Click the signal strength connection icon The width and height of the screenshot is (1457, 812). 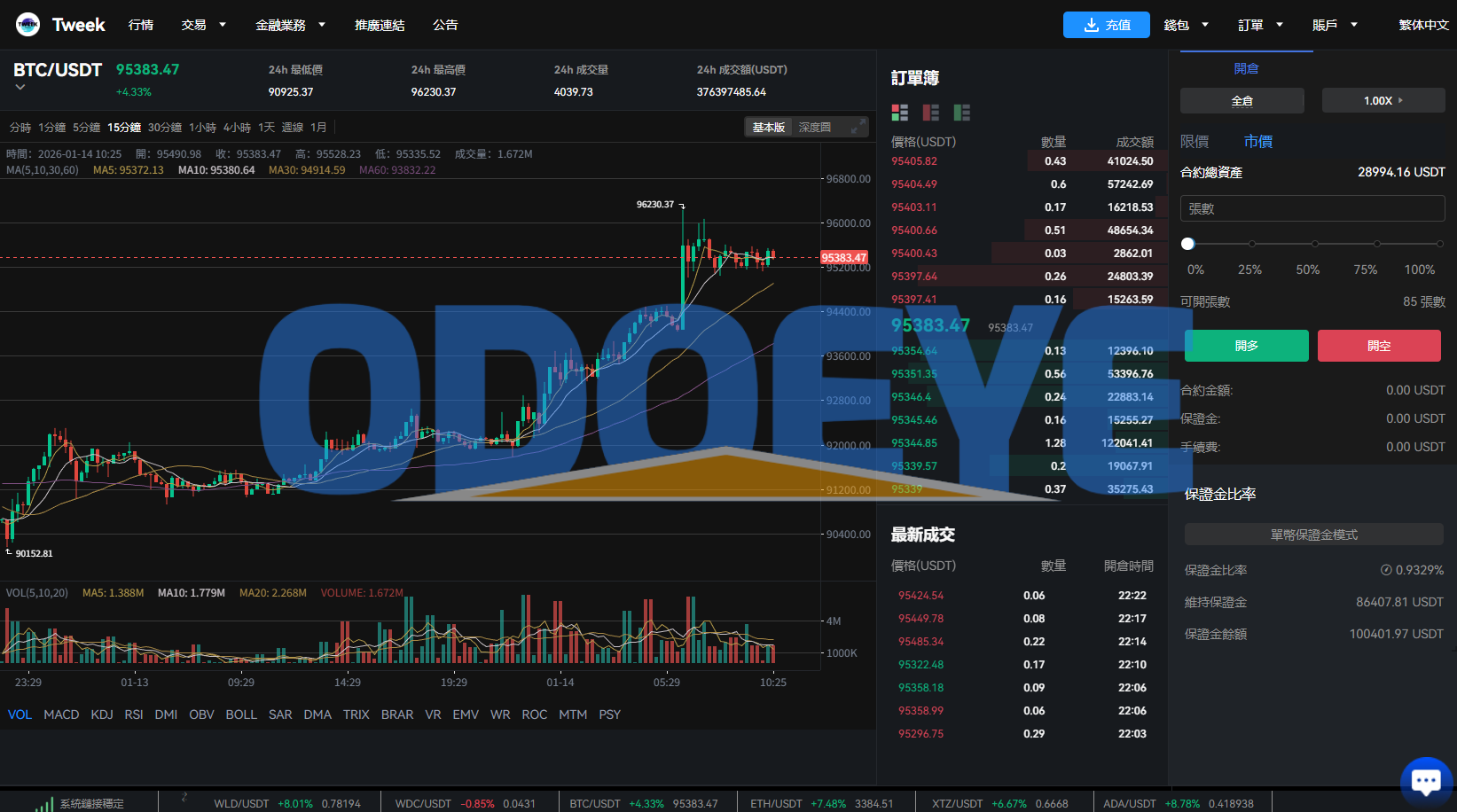coord(44,803)
